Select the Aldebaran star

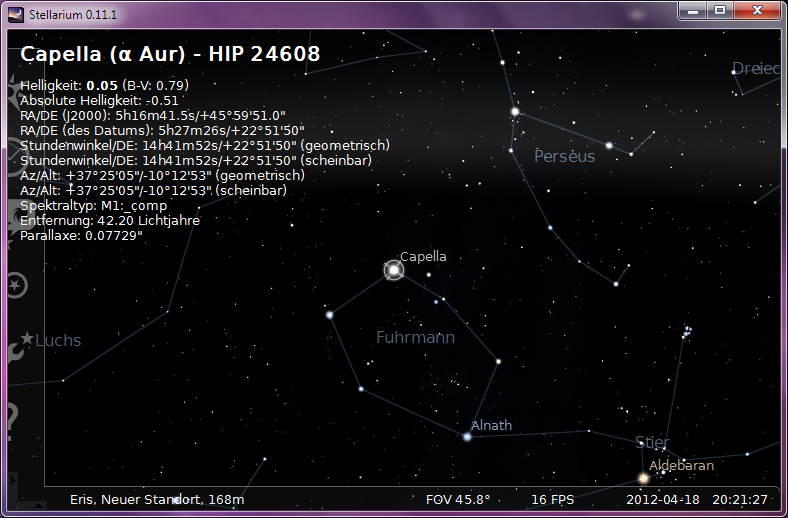[x=643, y=478]
